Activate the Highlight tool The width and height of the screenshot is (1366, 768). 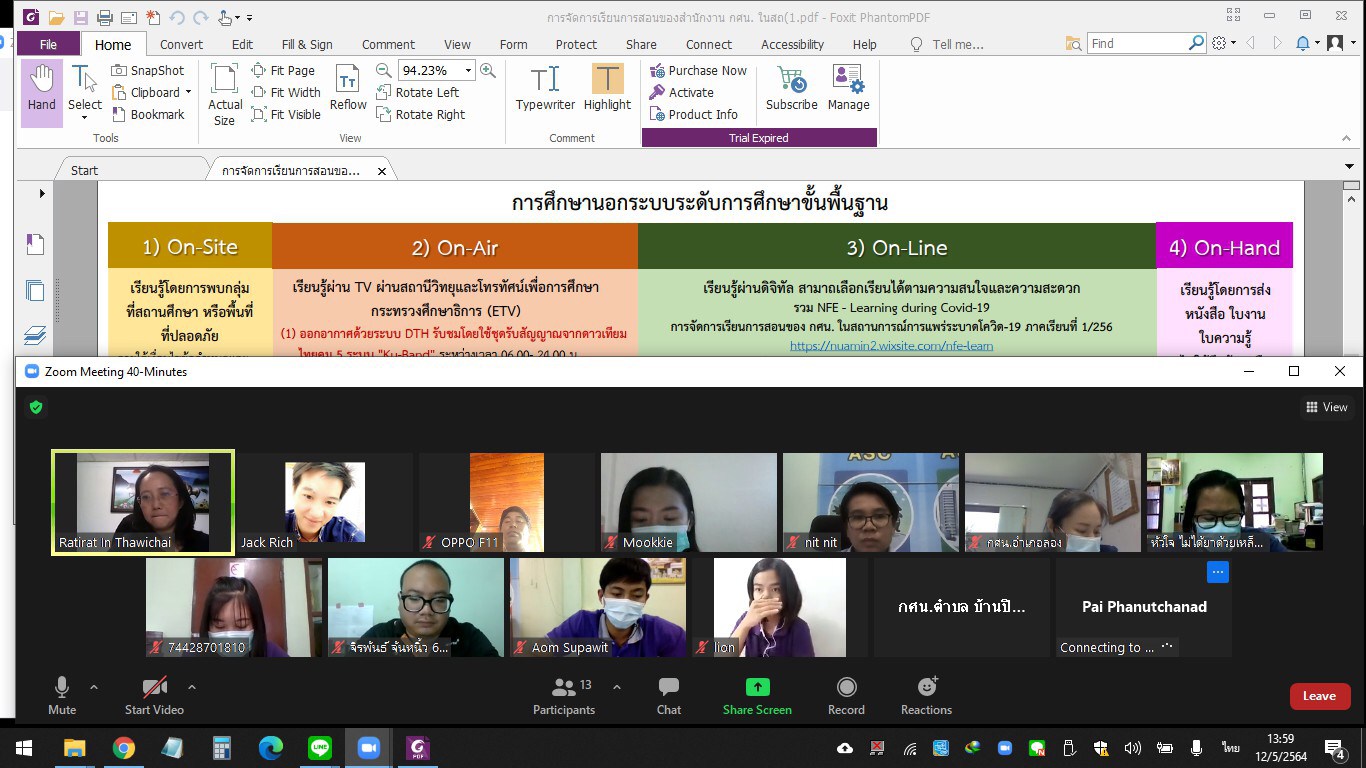(x=607, y=88)
